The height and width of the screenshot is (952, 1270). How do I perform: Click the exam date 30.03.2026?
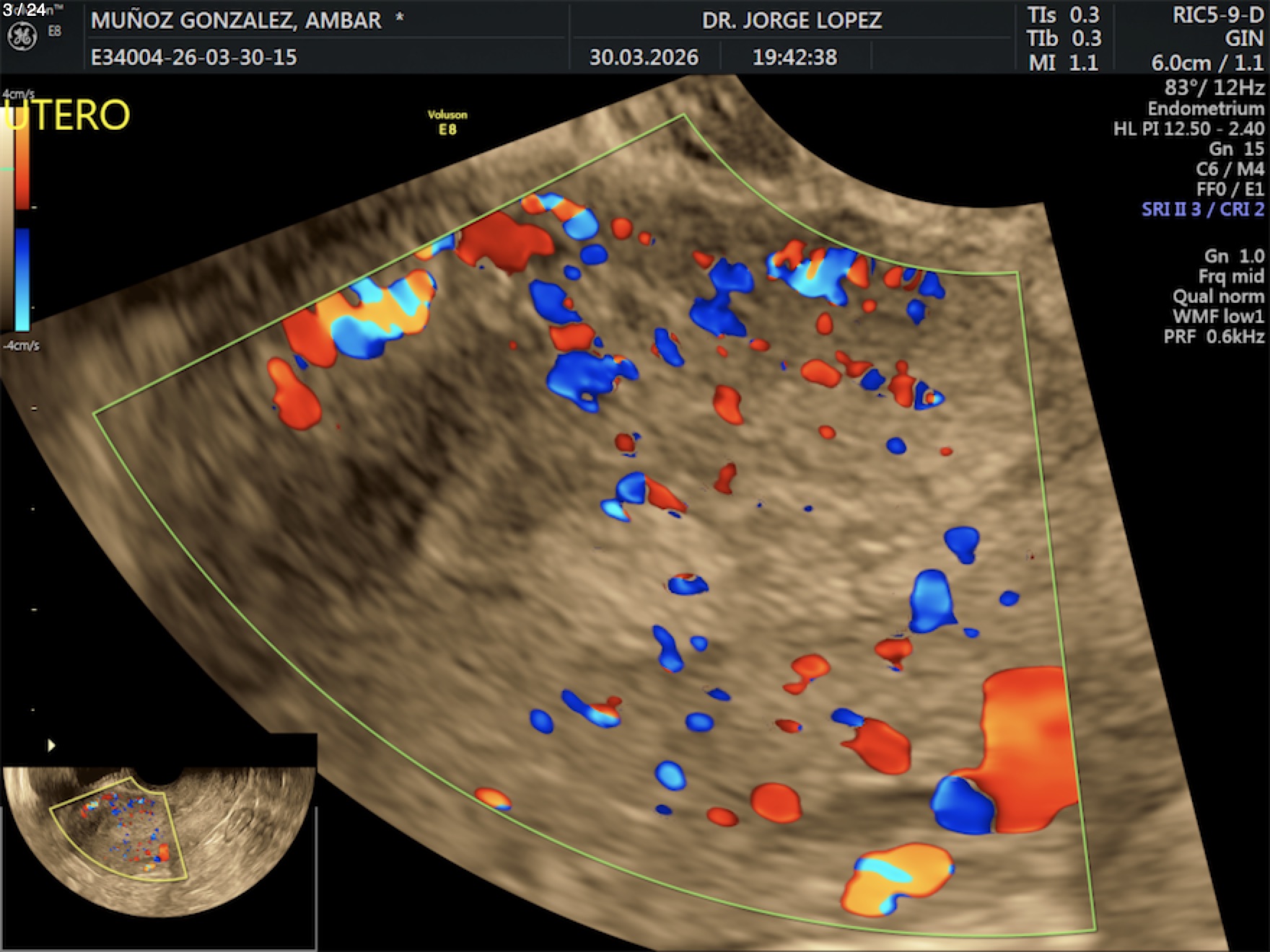tap(644, 57)
